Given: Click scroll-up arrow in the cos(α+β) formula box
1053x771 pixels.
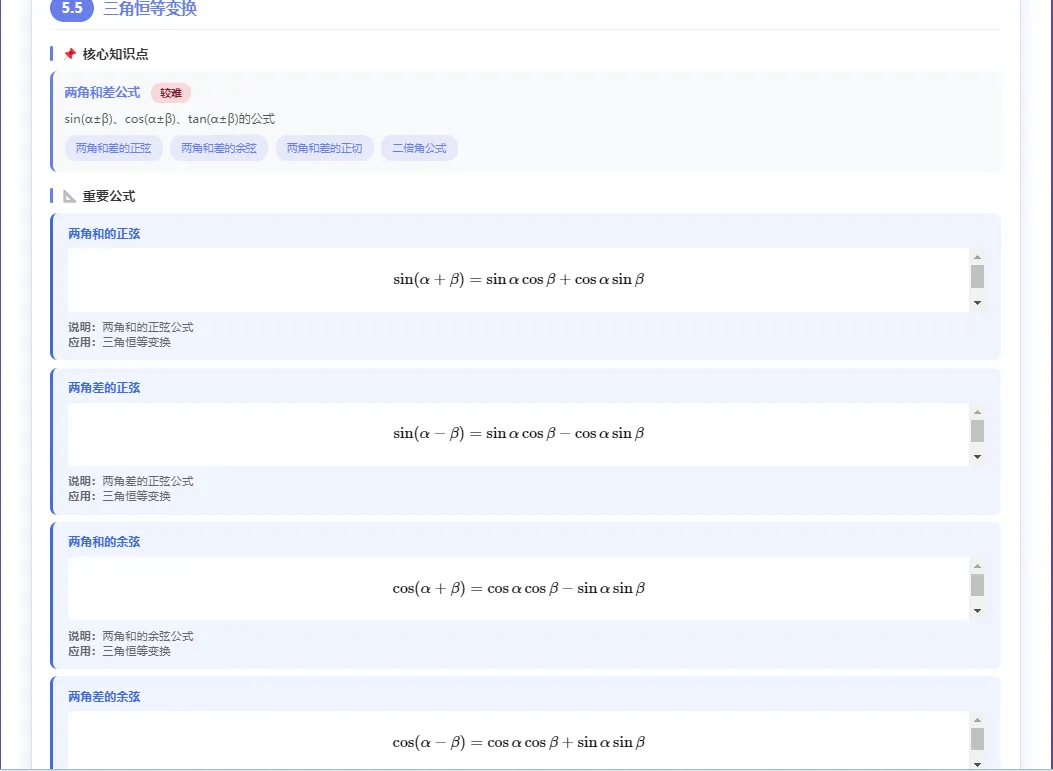Looking at the screenshot, I should click(977, 566).
